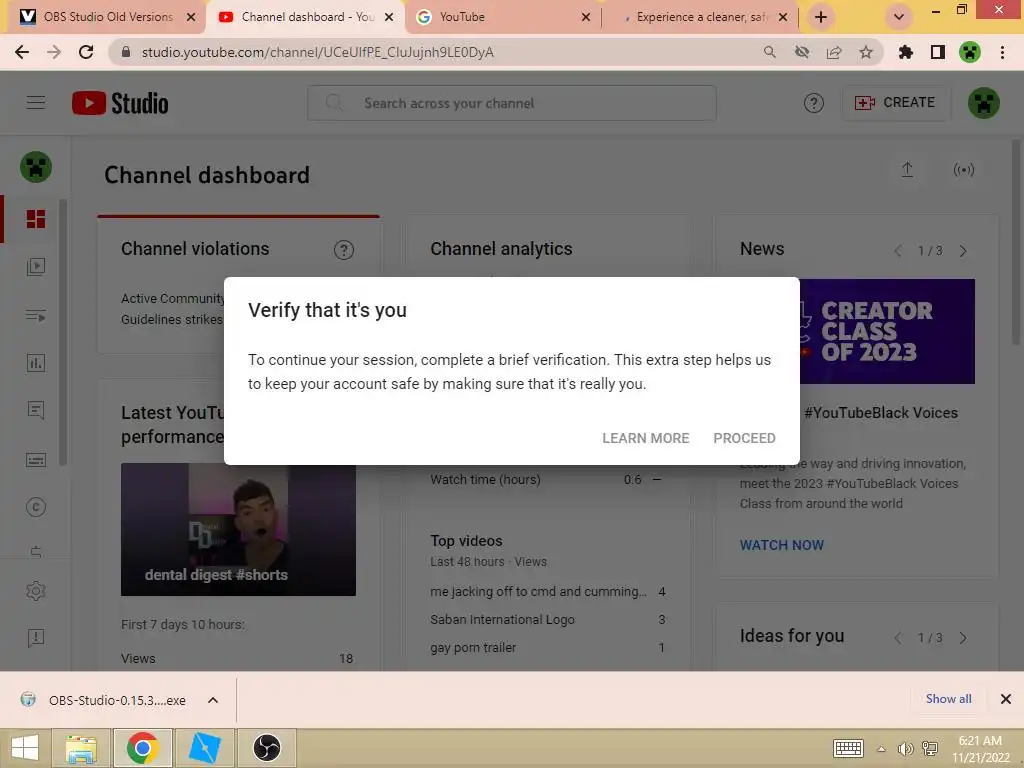The height and width of the screenshot is (768, 1024).
Task: Open the Comments icon in sidebar
Action: [x=36, y=410]
